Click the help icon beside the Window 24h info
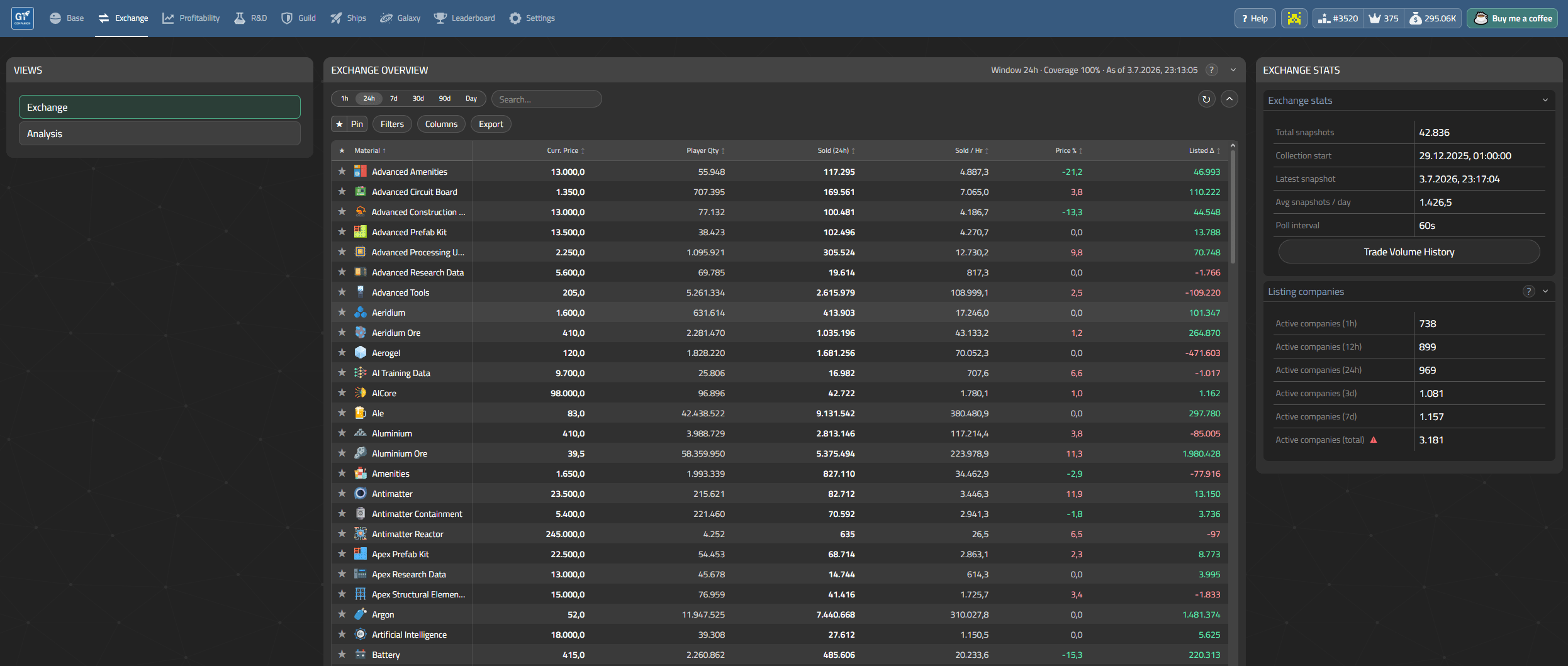The width and height of the screenshot is (1568, 666). tap(1211, 70)
